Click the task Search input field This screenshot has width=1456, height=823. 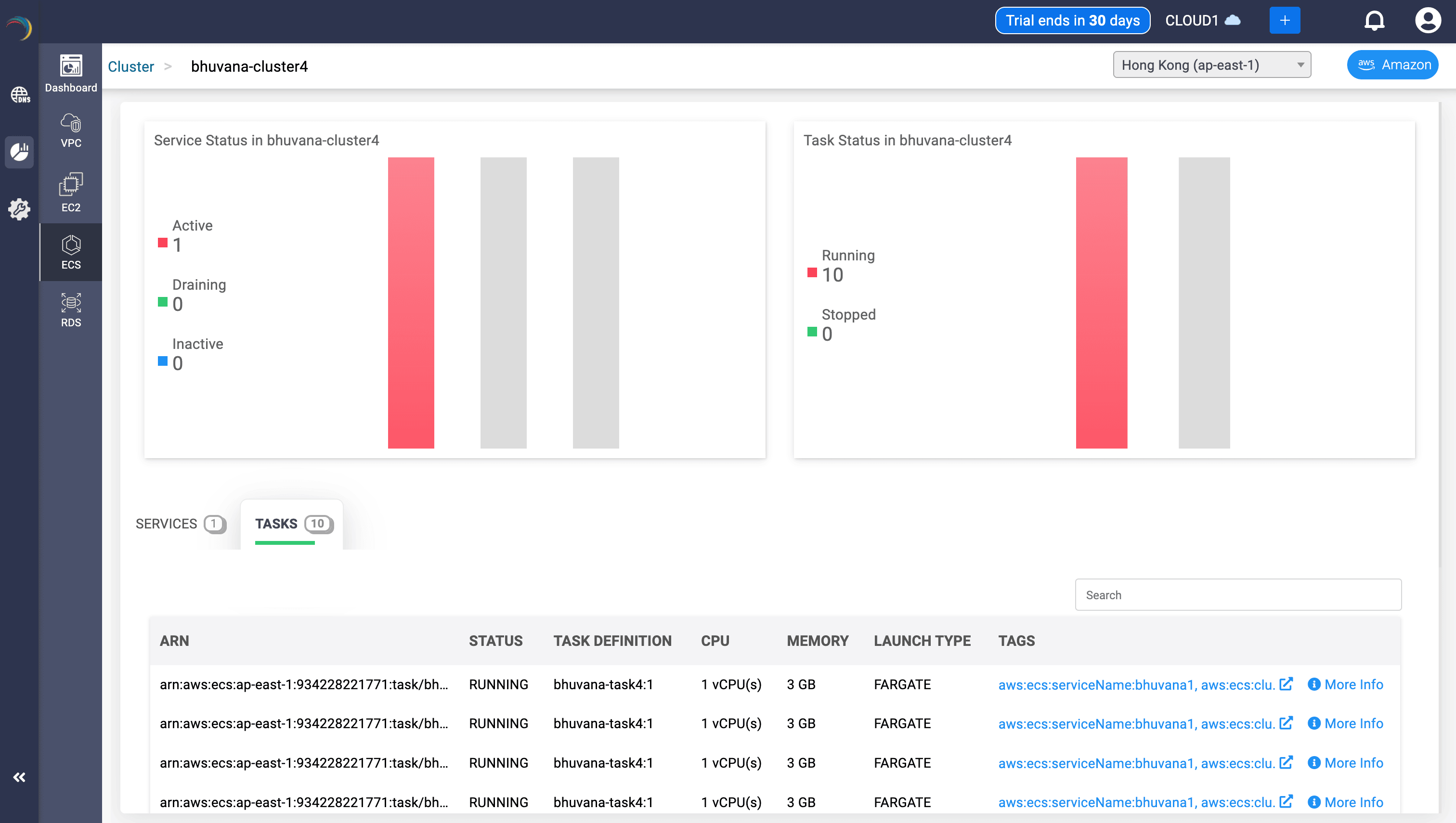point(1238,595)
